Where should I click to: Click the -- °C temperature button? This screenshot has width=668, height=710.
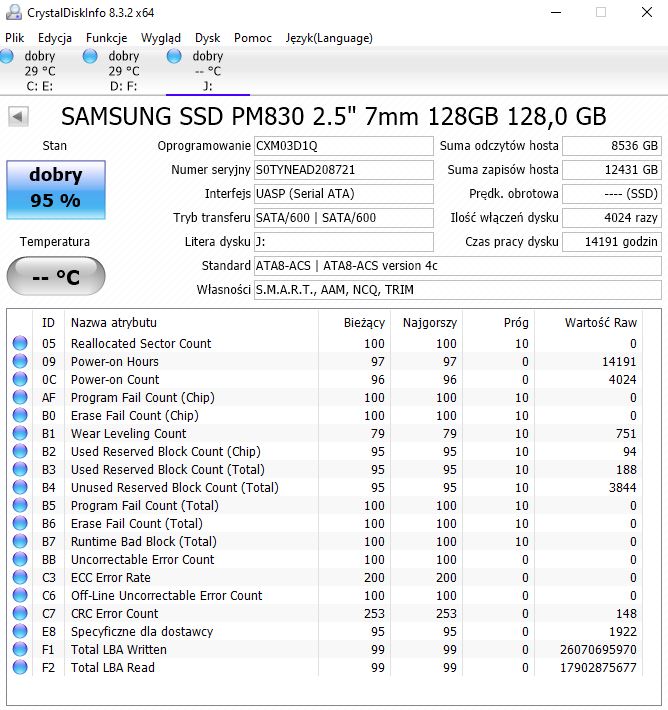56,276
